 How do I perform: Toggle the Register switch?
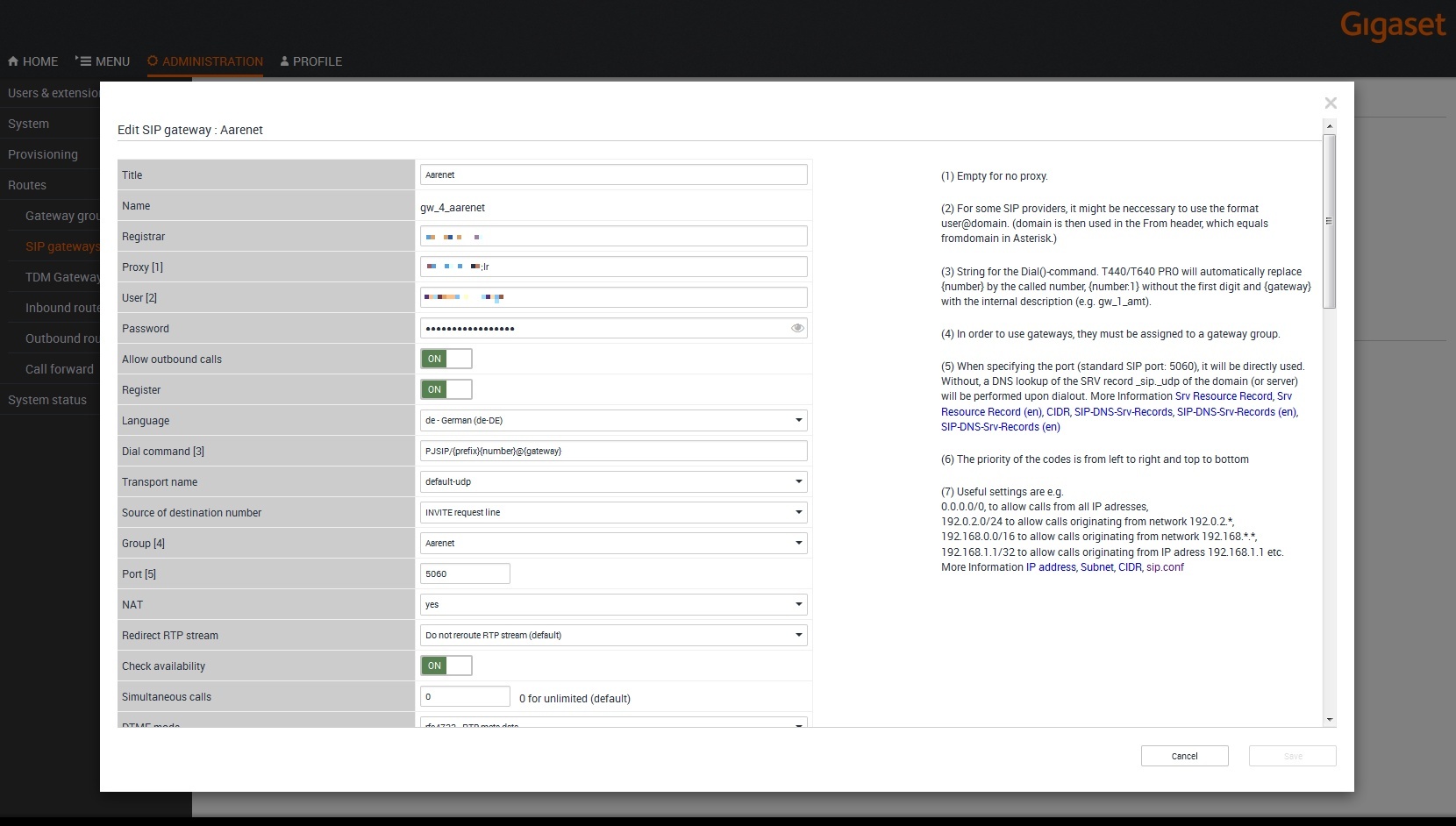446,389
